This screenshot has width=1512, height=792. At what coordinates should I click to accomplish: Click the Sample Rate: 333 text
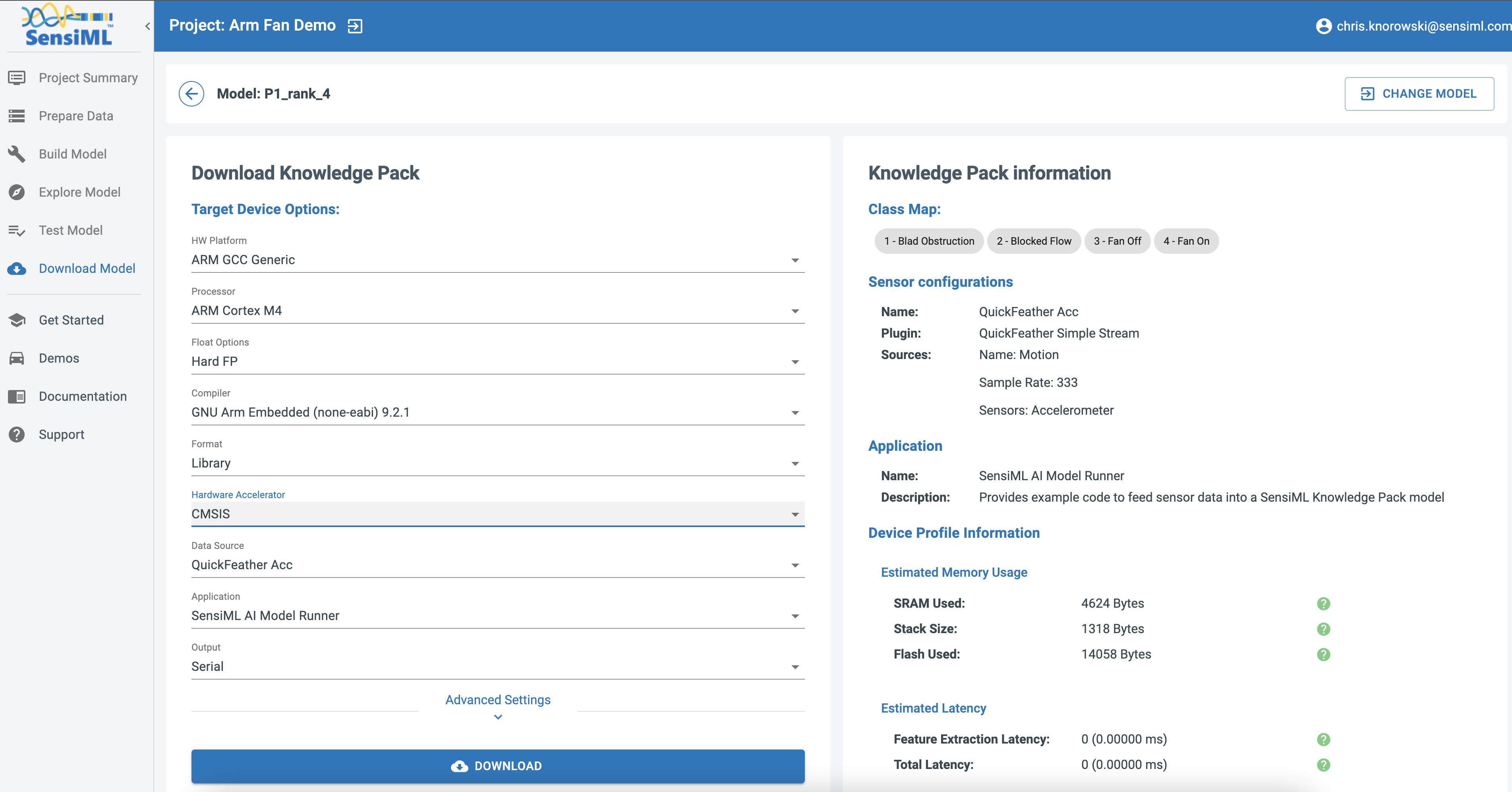pos(1028,382)
